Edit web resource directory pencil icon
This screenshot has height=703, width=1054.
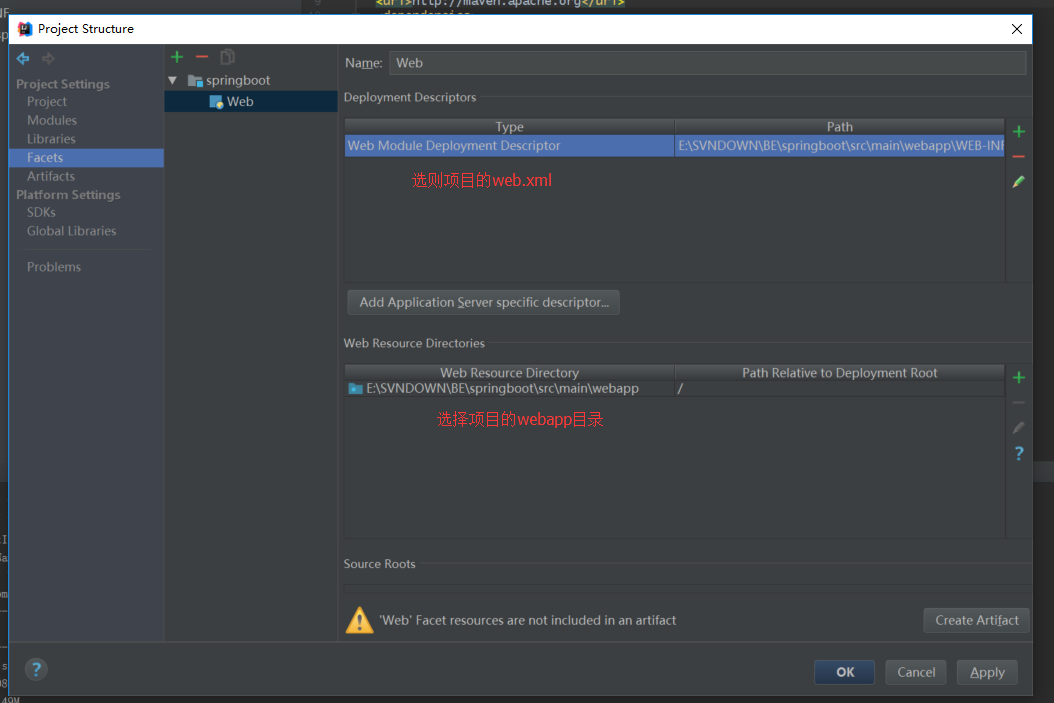click(1019, 427)
